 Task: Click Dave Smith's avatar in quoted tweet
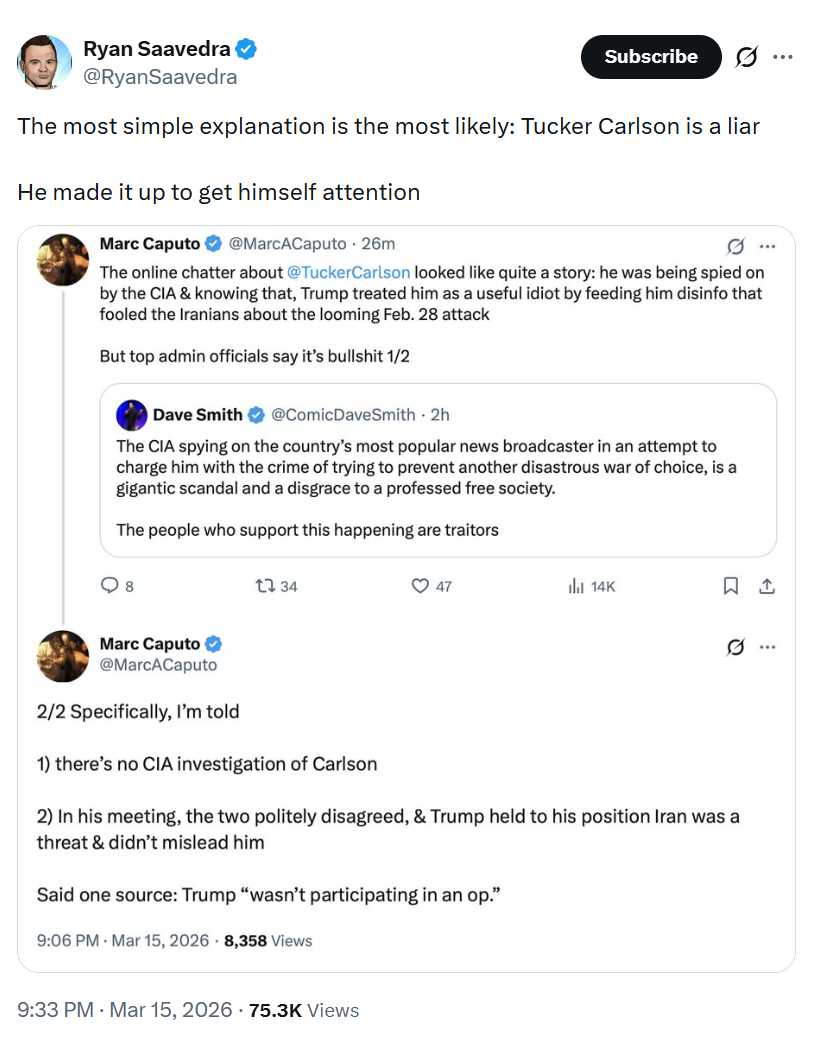pos(132,415)
